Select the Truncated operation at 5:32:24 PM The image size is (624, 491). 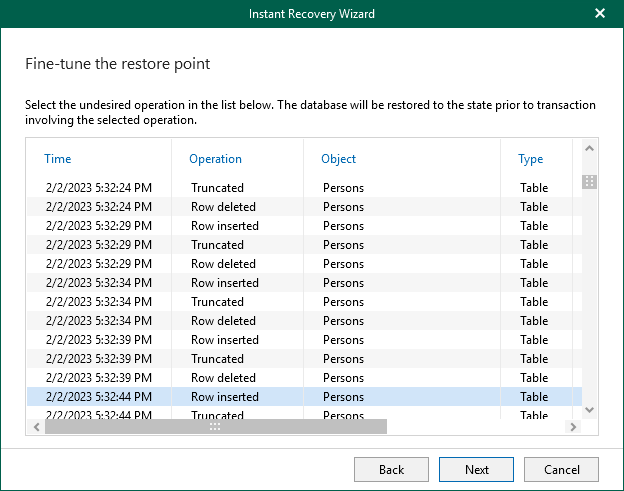217,188
